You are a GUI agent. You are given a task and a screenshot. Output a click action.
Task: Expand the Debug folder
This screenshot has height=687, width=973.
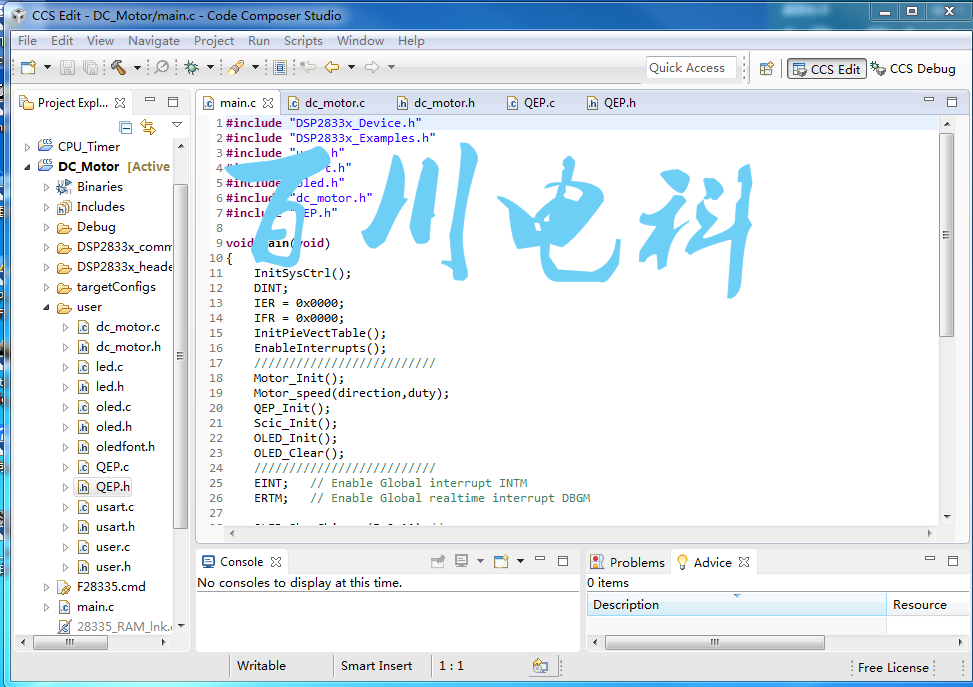click(46, 227)
